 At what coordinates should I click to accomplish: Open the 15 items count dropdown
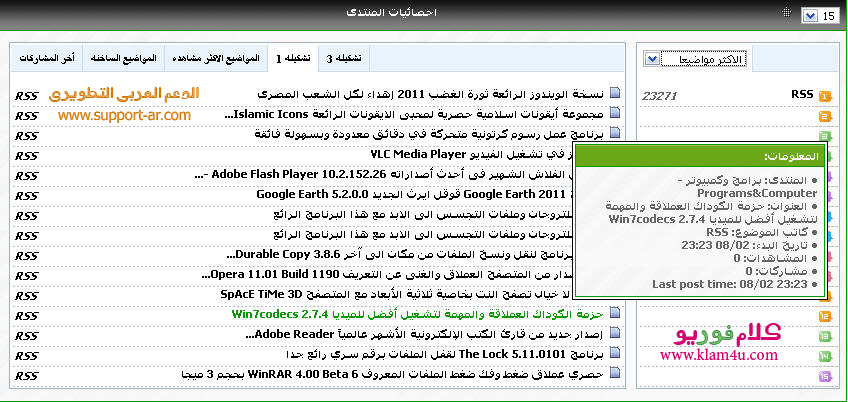(x=809, y=15)
